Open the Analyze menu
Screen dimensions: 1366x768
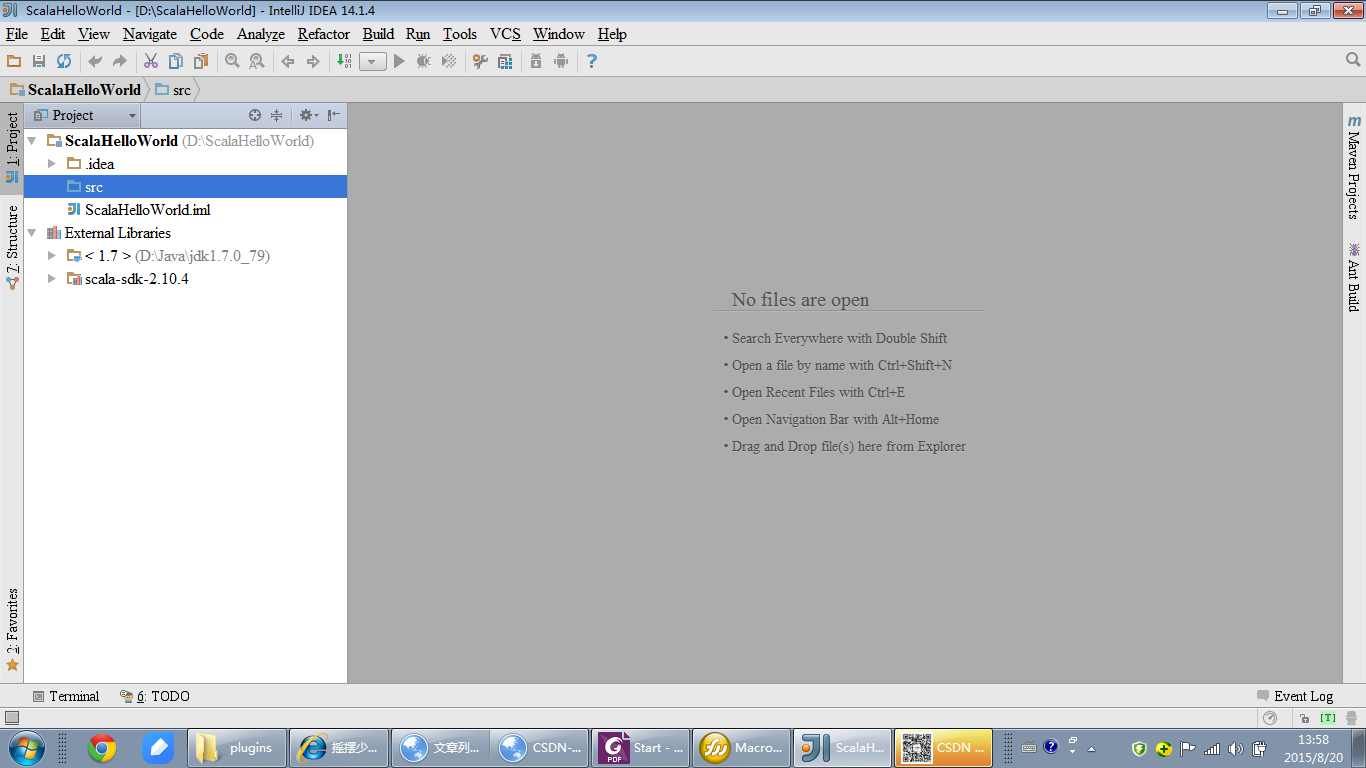pos(261,34)
